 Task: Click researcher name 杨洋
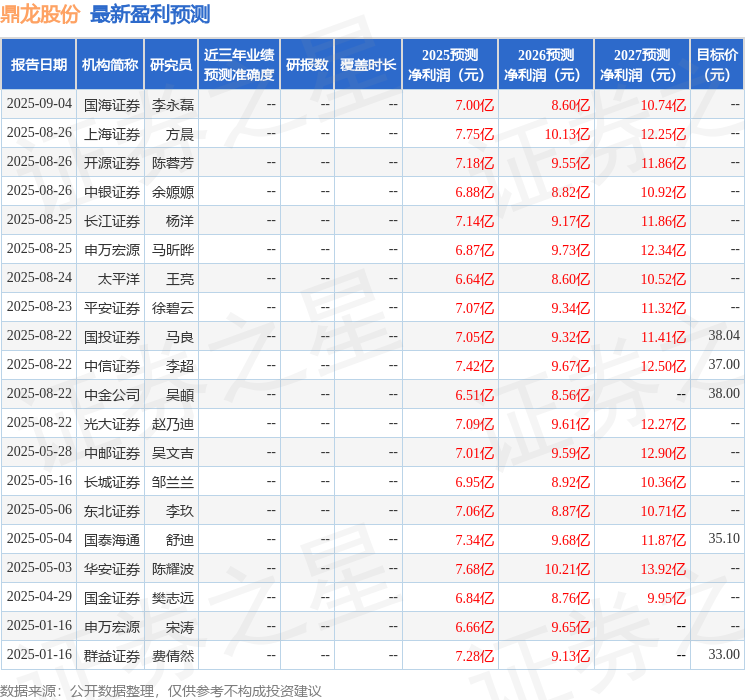click(180, 221)
